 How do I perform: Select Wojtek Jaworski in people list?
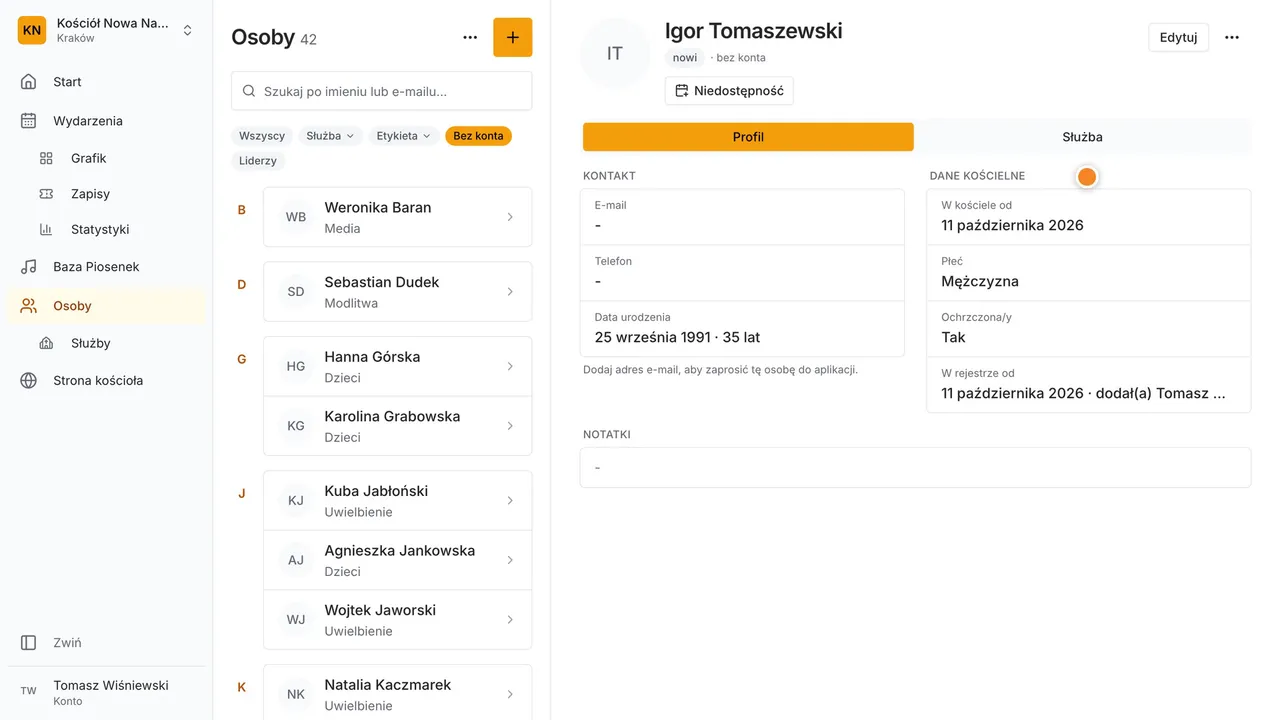click(398, 620)
